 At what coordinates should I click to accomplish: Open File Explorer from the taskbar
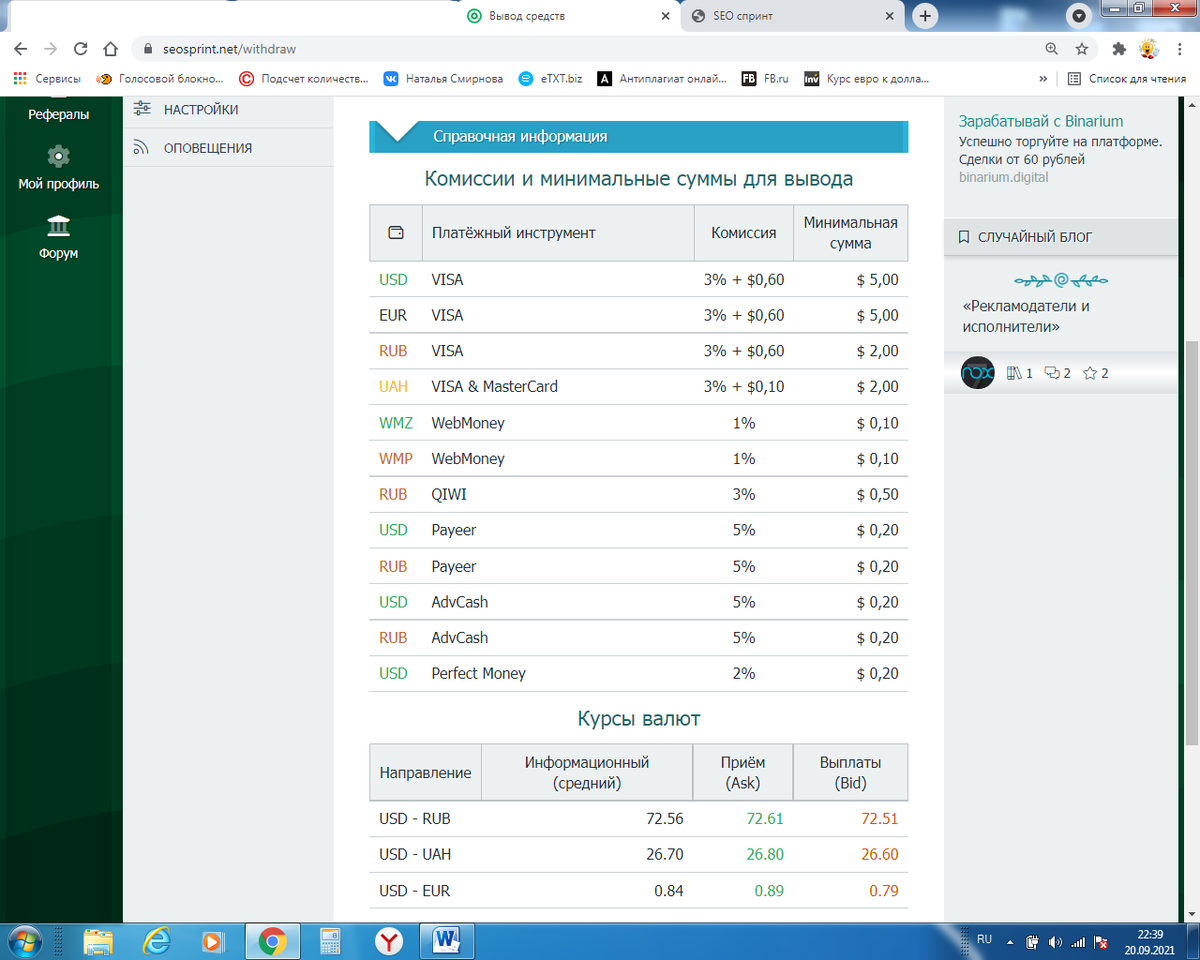click(x=98, y=941)
